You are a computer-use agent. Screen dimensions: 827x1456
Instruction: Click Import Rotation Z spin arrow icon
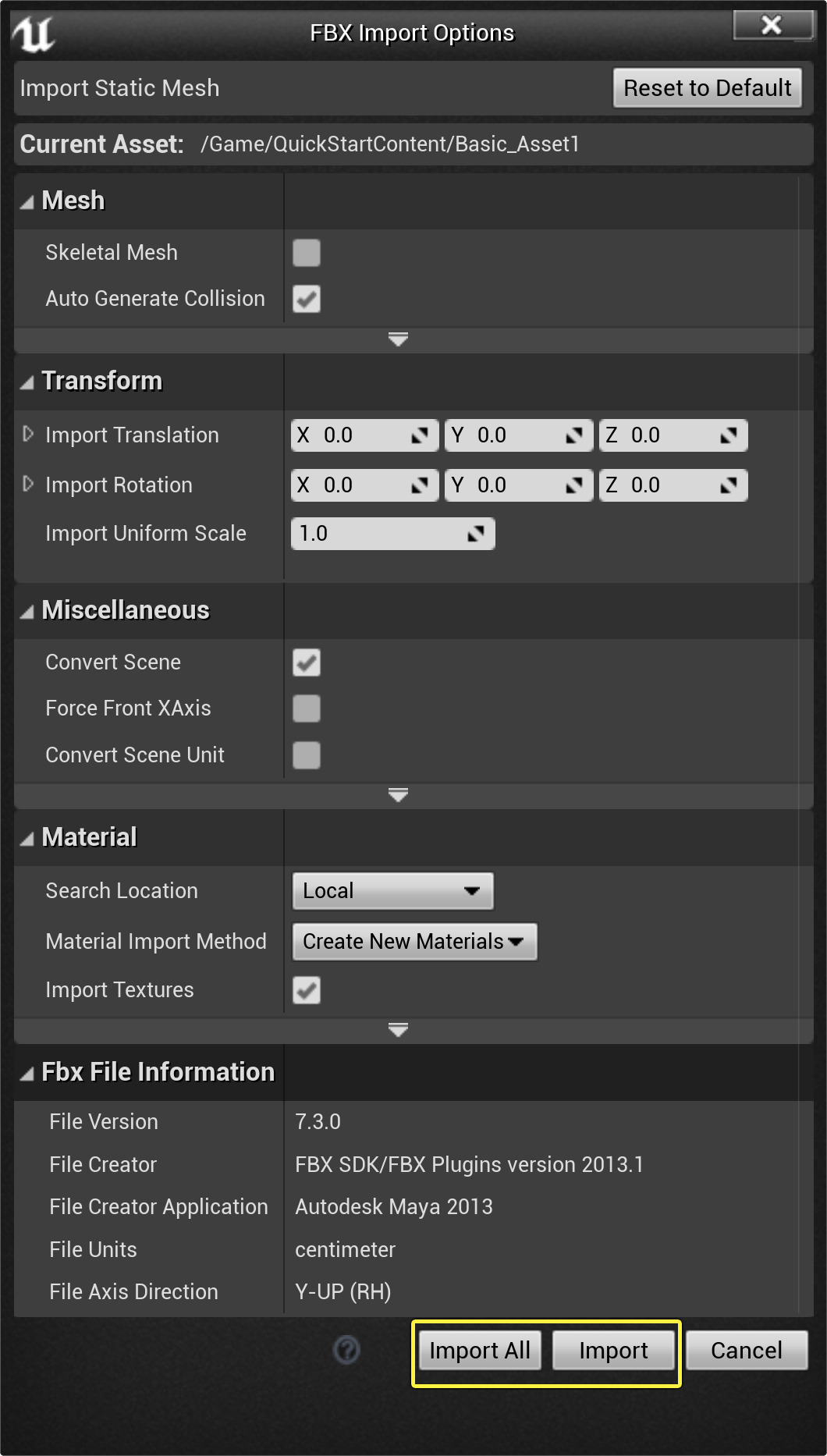[729, 485]
